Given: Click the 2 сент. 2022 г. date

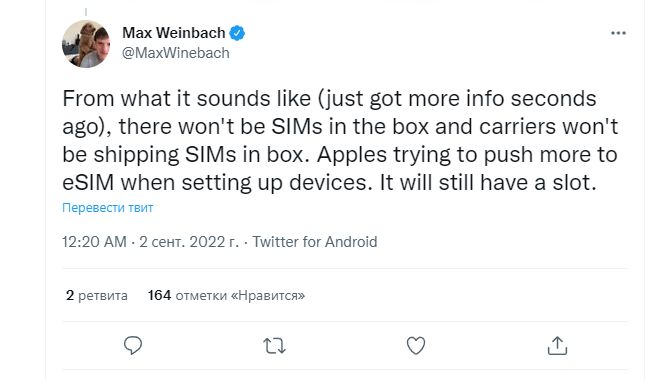Looking at the screenshot, I should (x=189, y=242).
